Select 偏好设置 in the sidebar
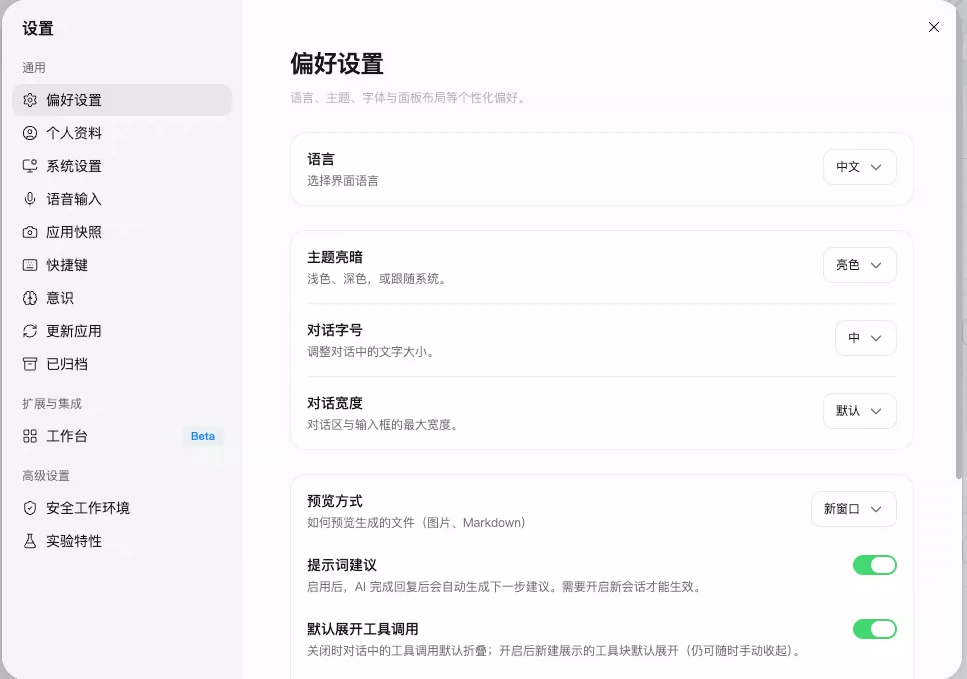 122,100
